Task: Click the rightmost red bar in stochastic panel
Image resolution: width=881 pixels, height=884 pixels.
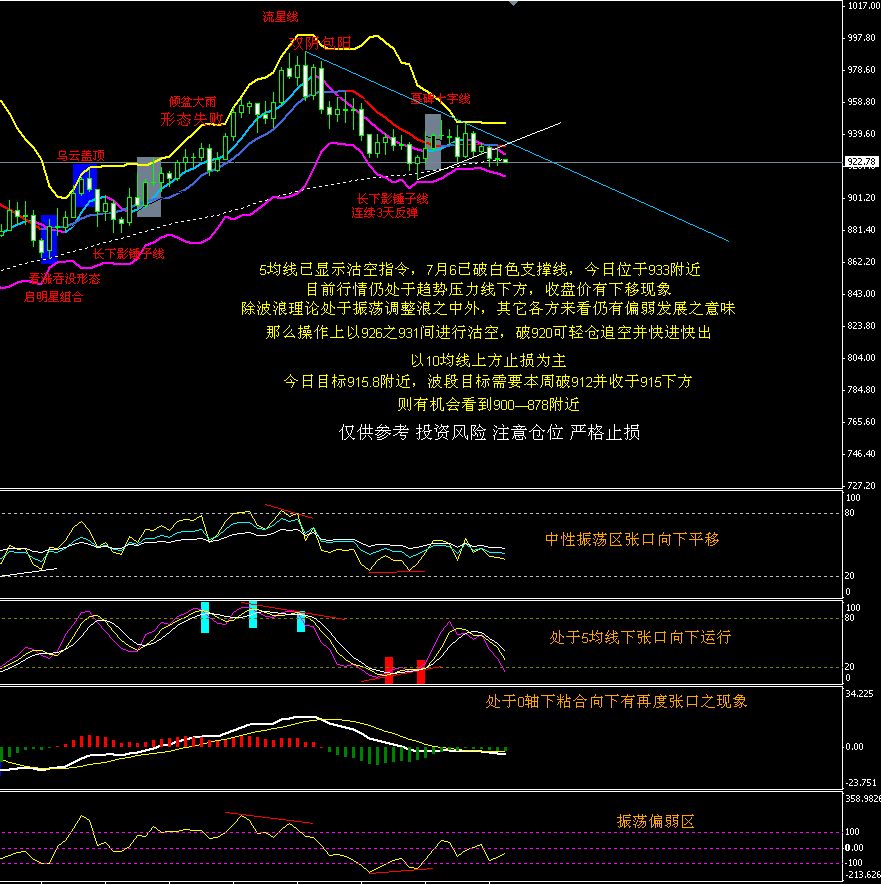Action: click(421, 671)
